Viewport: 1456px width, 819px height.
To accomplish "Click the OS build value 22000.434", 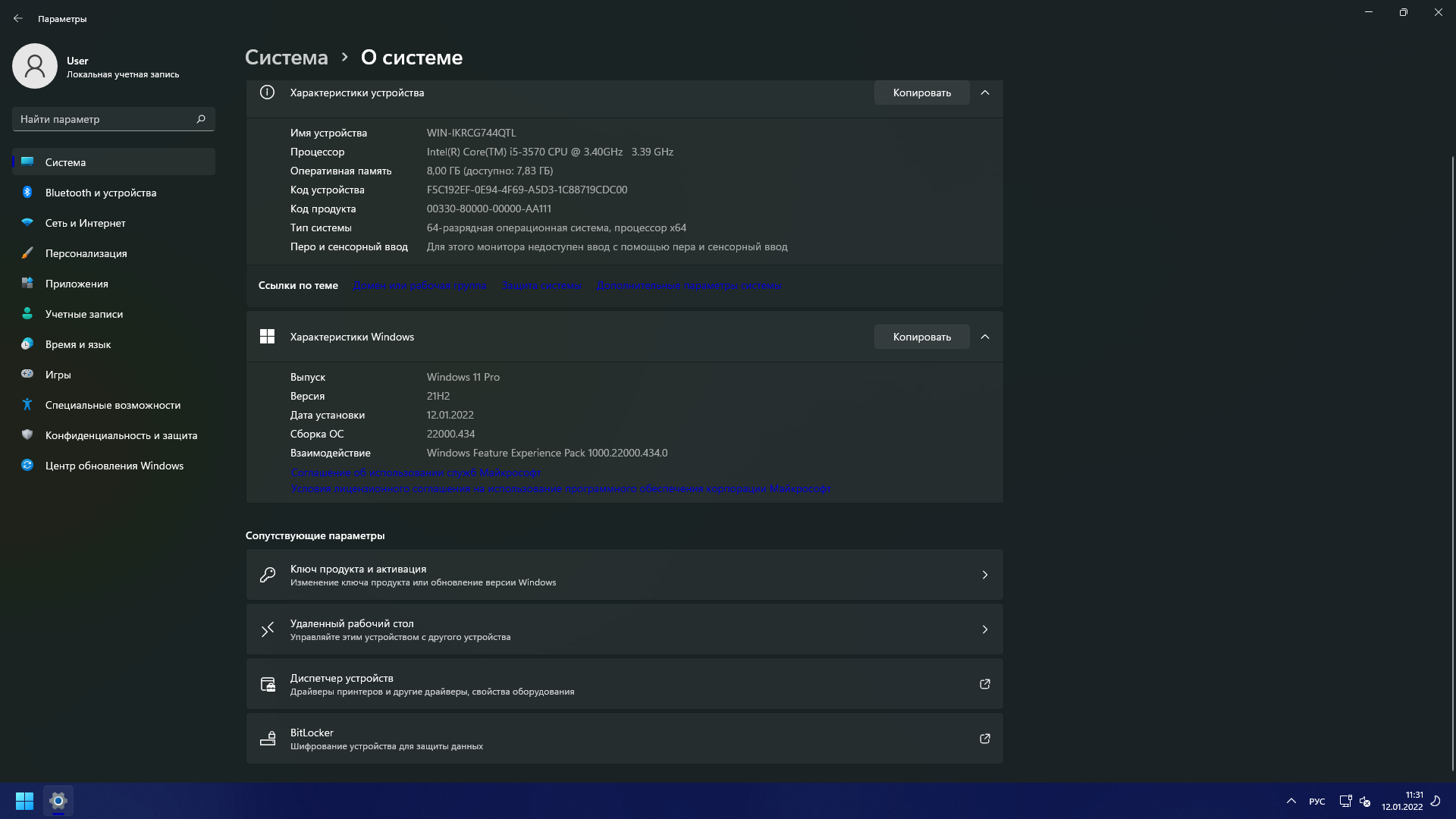I will [x=450, y=434].
